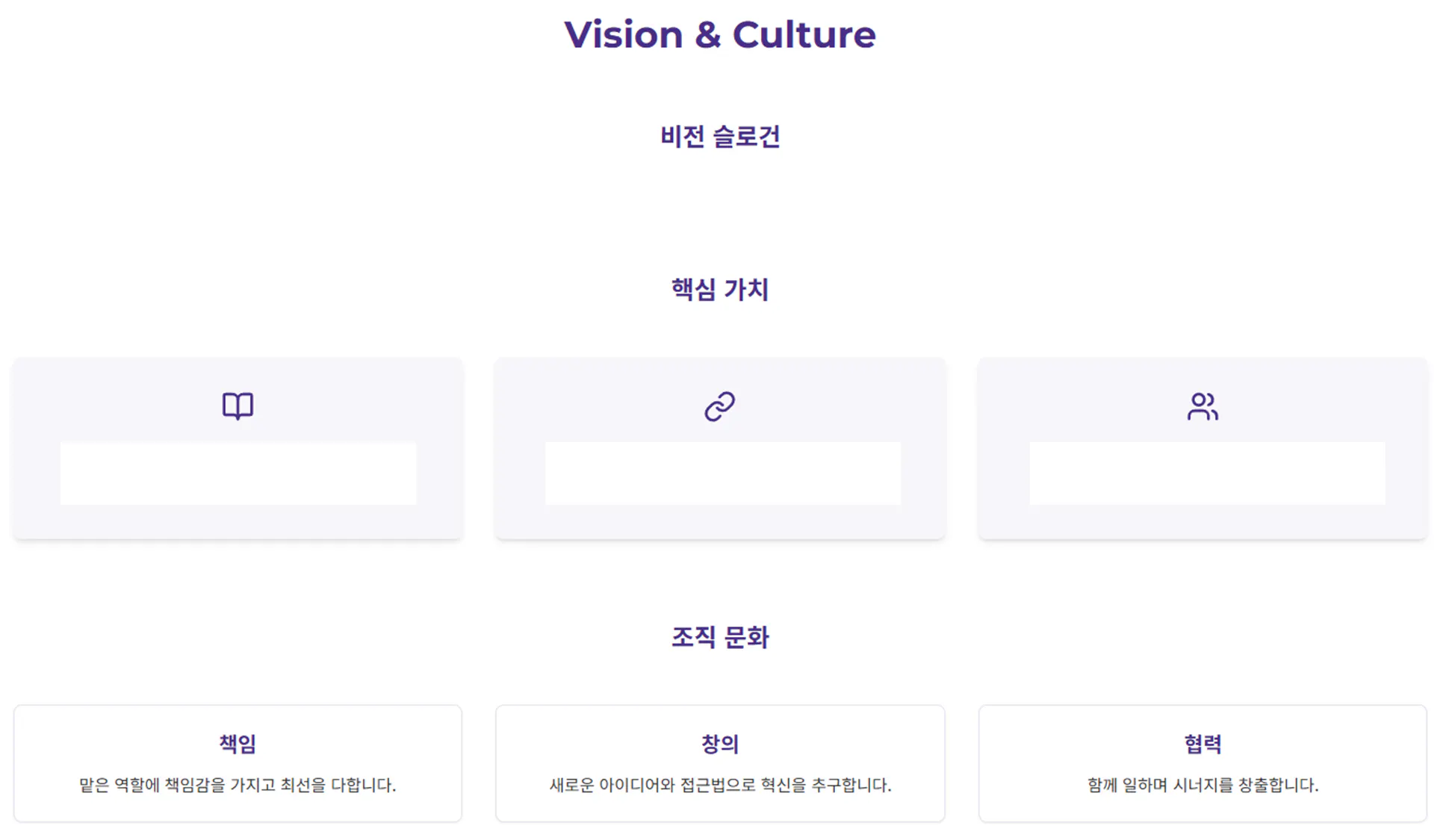1446x840 pixels.
Task: Click the 협력 card title
Action: click(1203, 744)
